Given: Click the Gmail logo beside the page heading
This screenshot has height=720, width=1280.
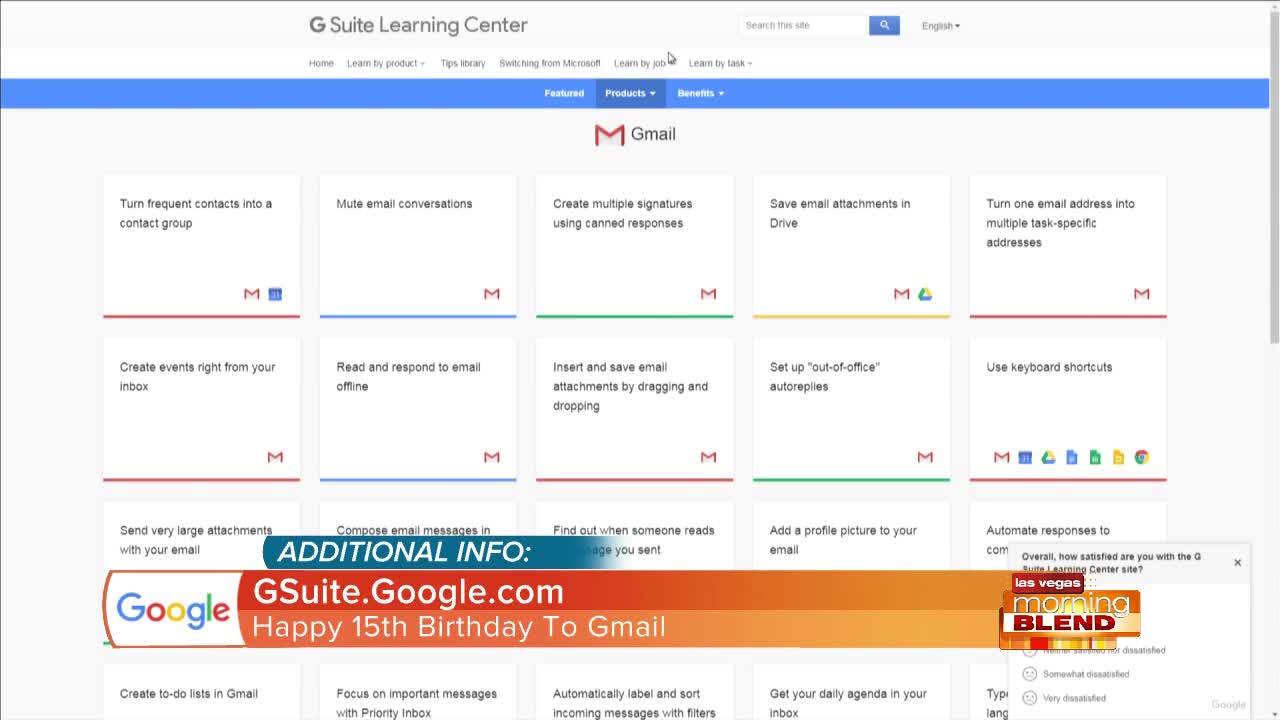Looking at the screenshot, I should (x=609, y=135).
